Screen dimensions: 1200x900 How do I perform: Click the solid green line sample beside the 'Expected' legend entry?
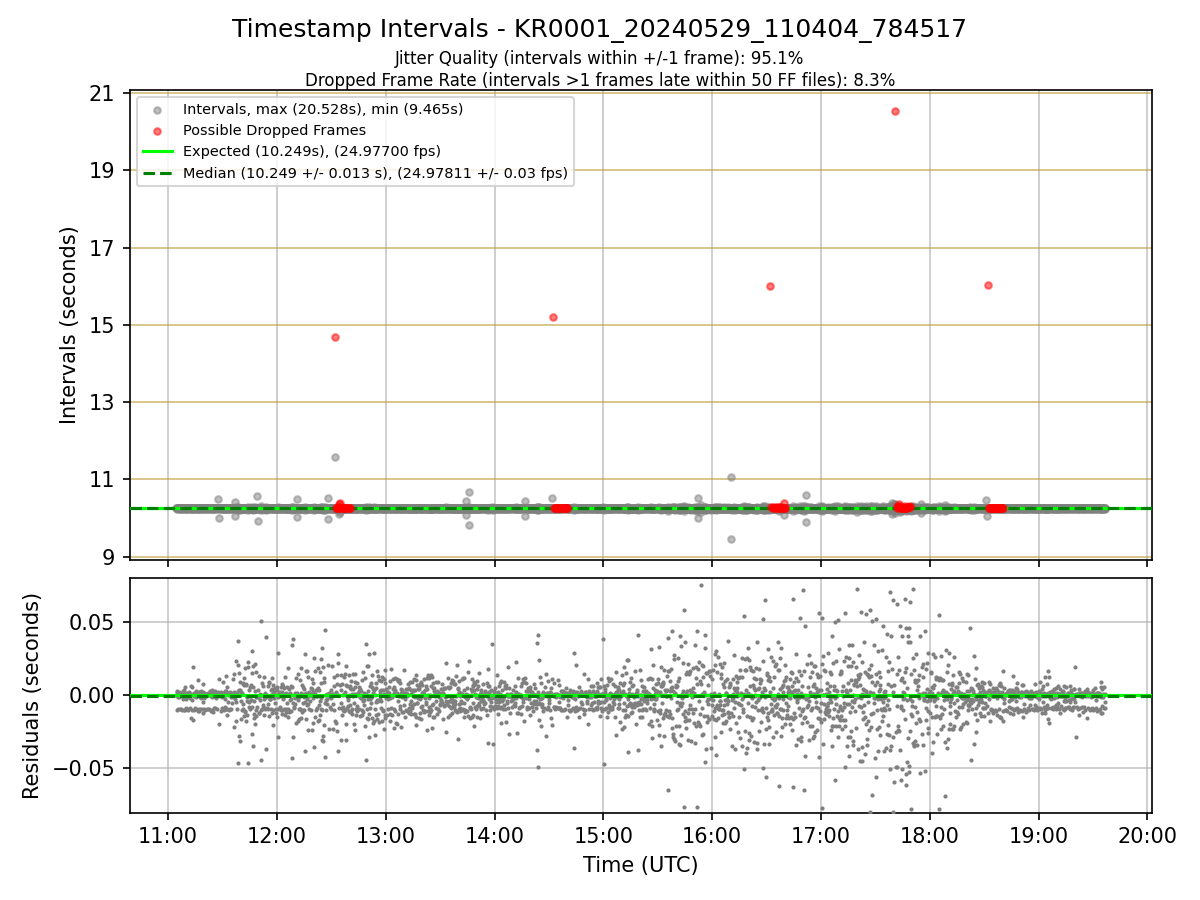click(157, 152)
